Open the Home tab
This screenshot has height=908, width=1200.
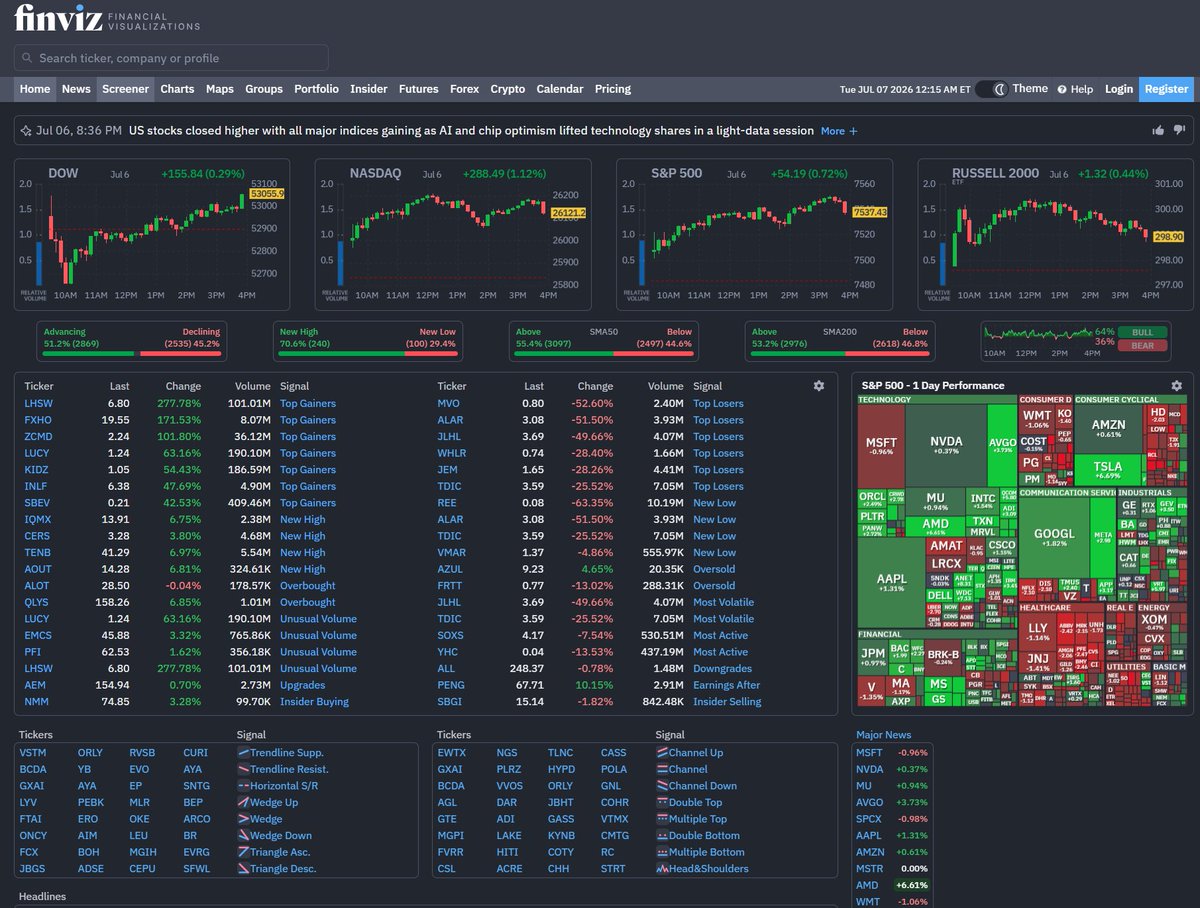click(35, 89)
